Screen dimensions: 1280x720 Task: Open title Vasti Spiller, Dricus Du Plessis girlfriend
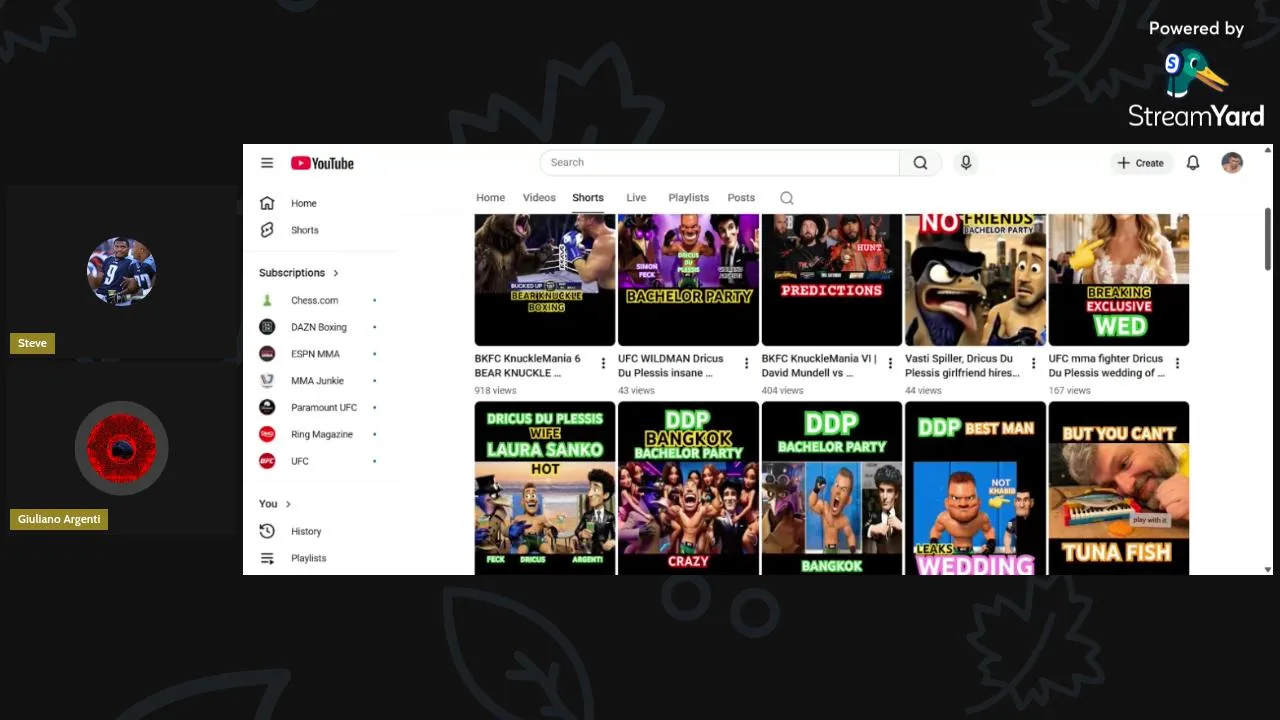coord(962,365)
